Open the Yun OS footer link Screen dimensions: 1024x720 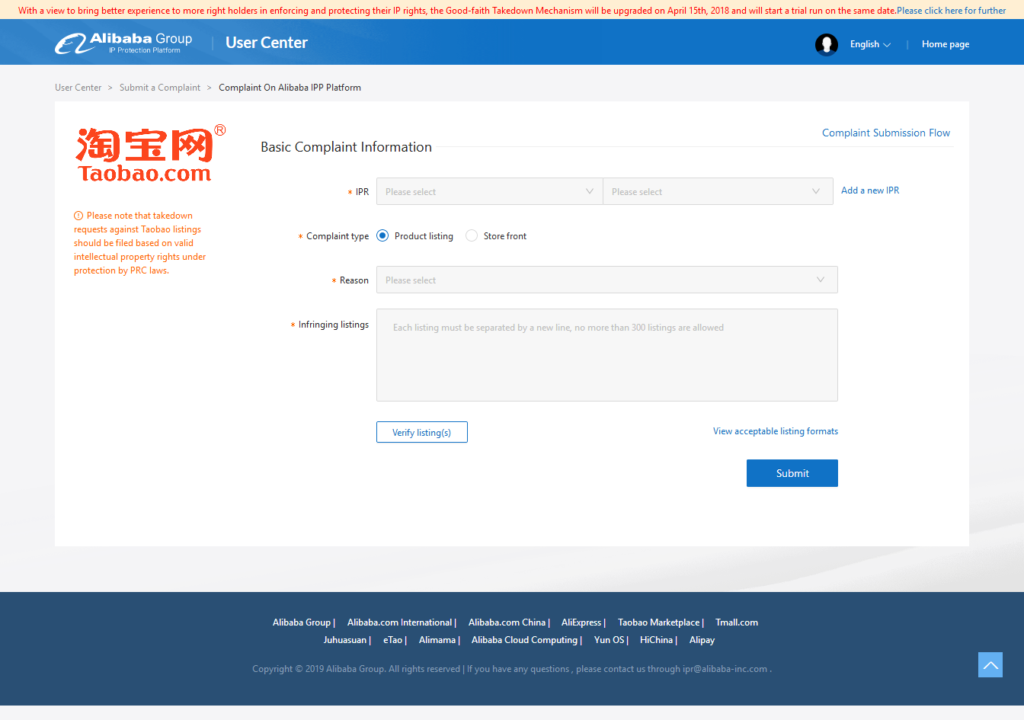[609, 640]
